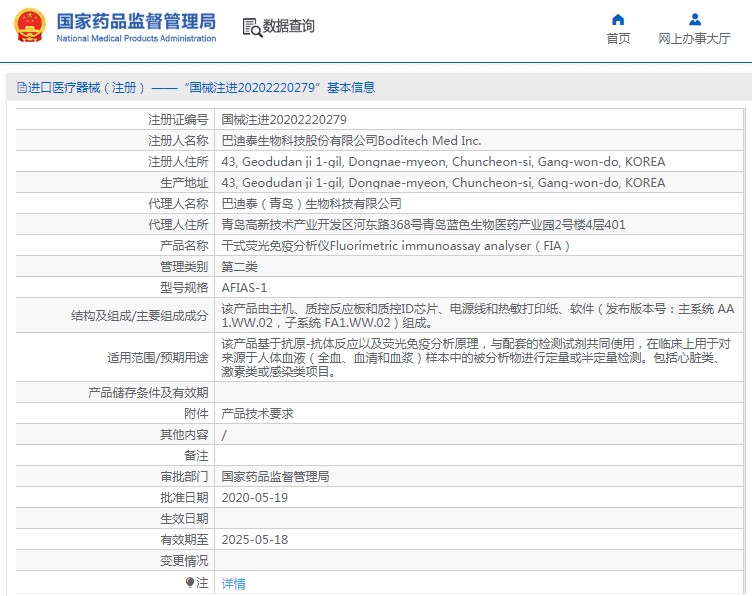Viewport: 752px width, 596px height.
Task: Click the 生效日期 row label
Action: pos(184,519)
